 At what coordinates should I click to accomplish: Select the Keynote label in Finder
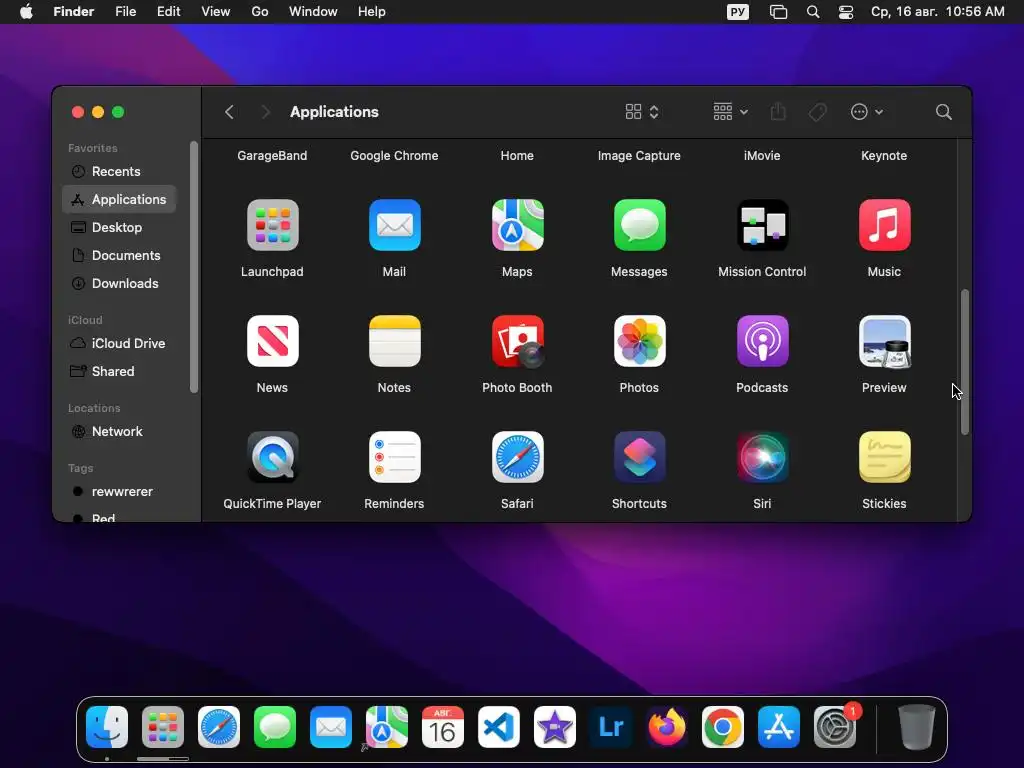884,155
